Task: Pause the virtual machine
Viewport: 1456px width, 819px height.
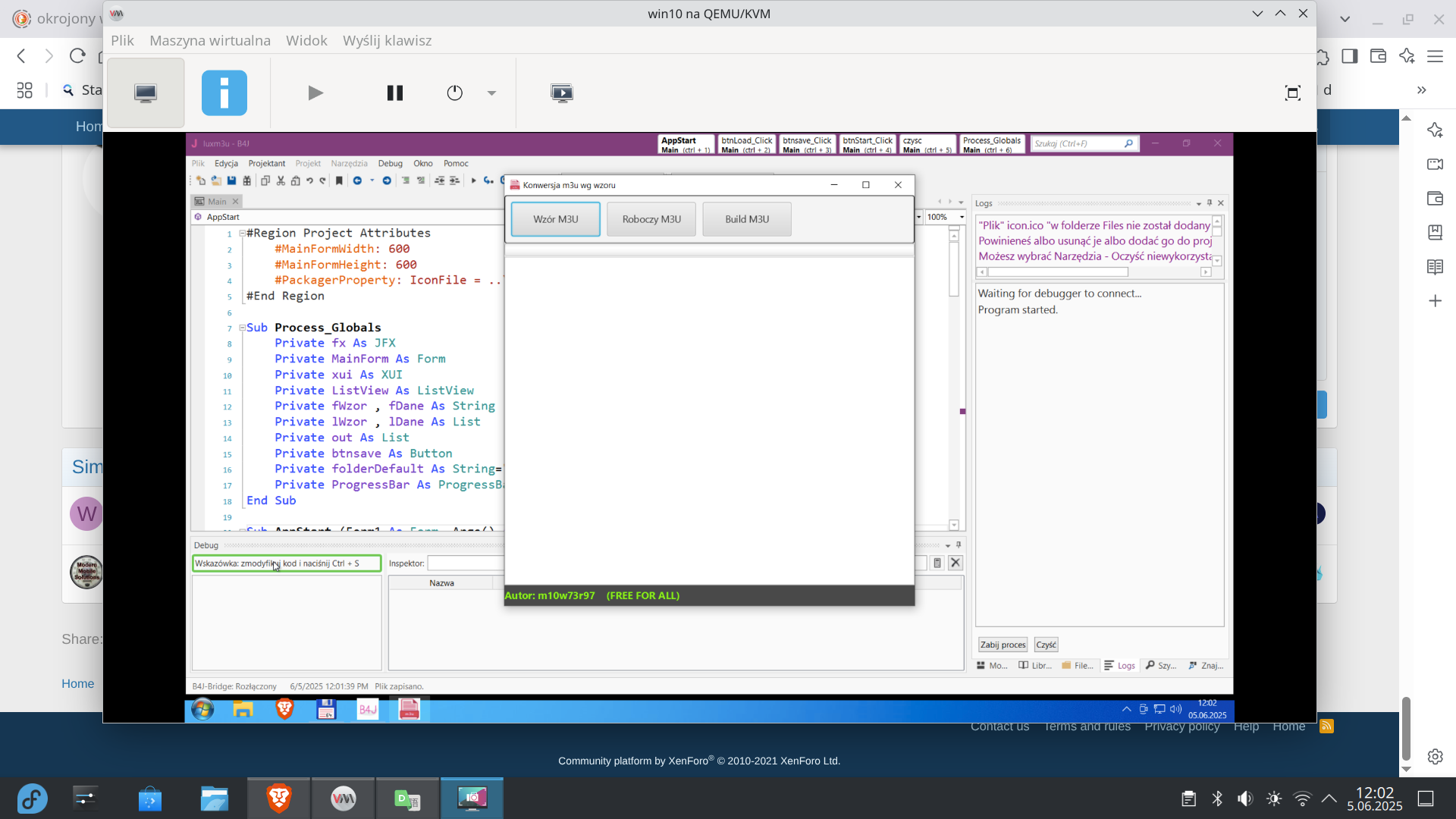Action: (x=394, y=93)
